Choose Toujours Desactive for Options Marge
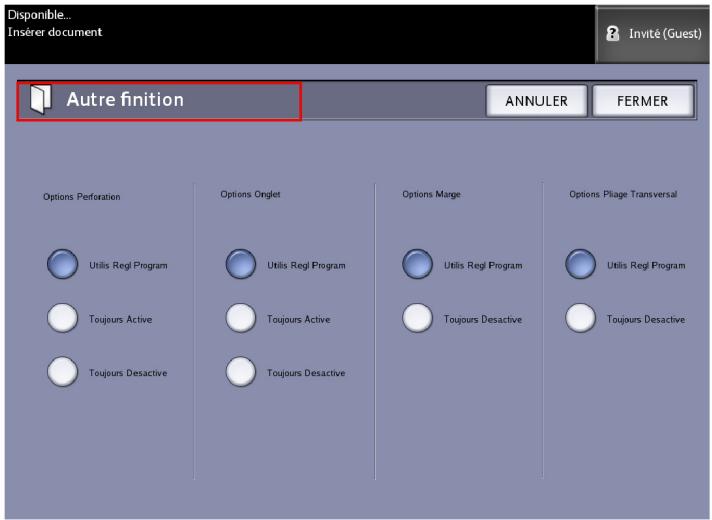712x520 pixels. pos(418,319)
